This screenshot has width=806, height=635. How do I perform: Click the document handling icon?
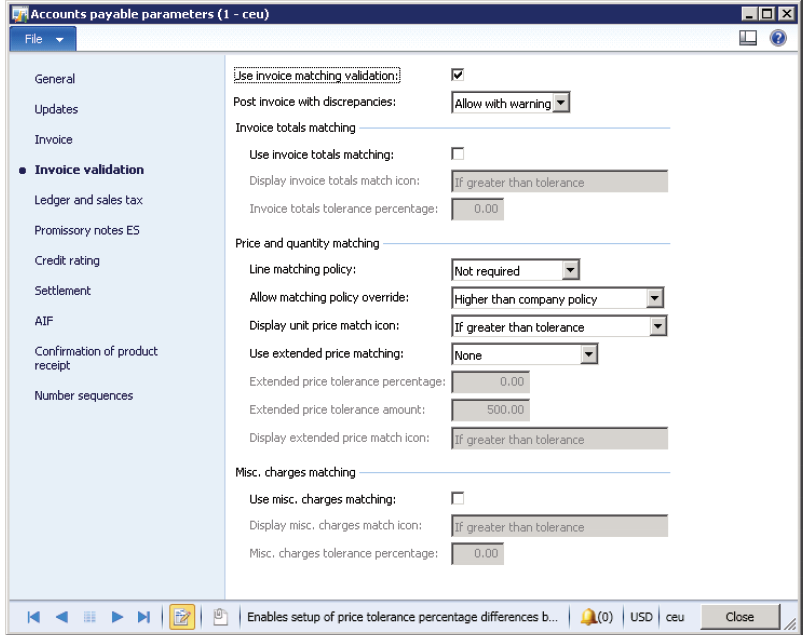[221, 617]
